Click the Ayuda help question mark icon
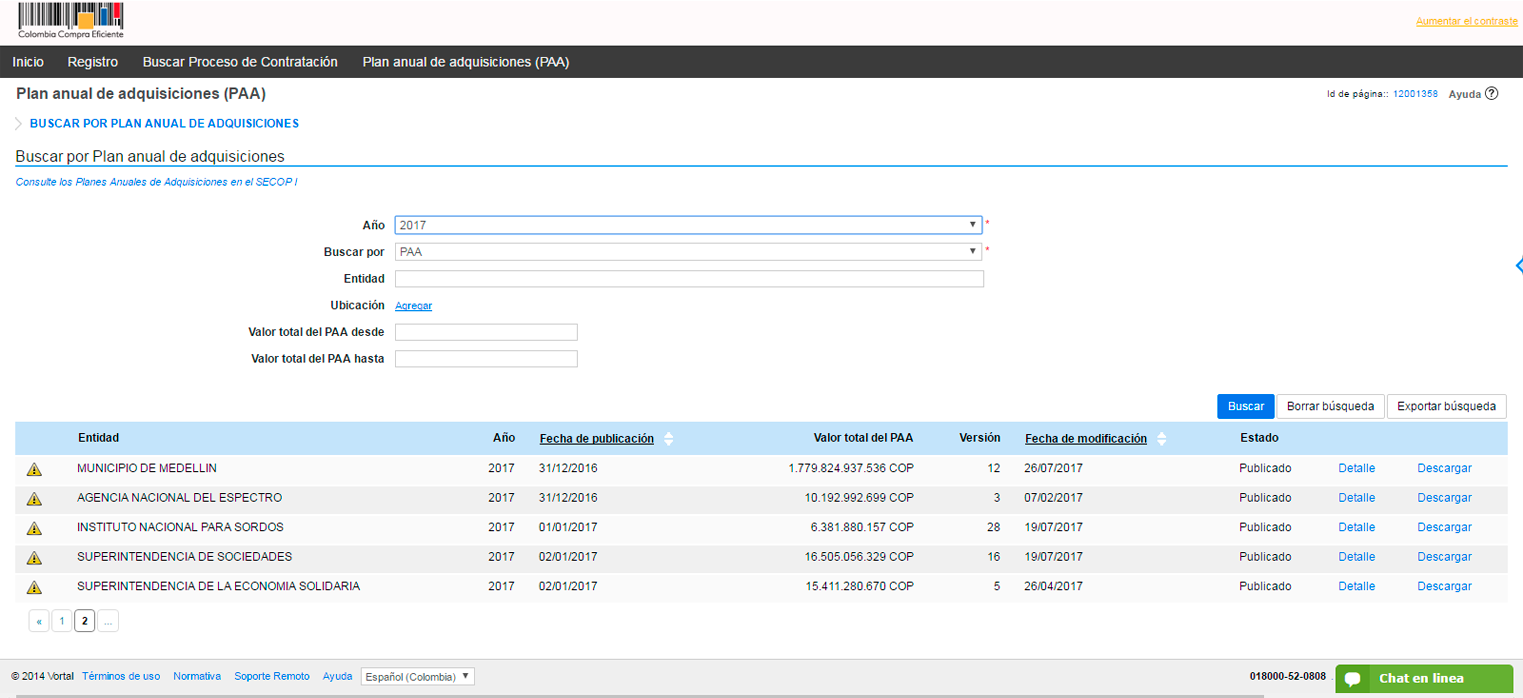 point(1491,94)
